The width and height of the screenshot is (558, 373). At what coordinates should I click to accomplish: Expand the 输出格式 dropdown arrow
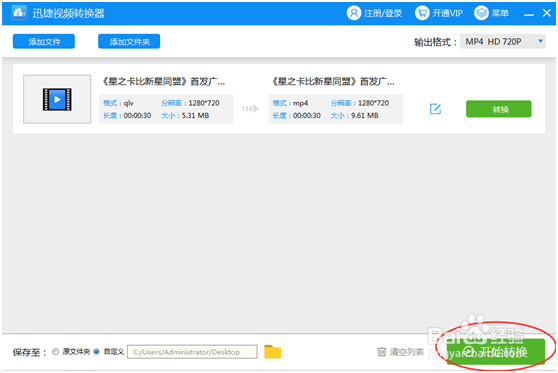tap(540, 41)
